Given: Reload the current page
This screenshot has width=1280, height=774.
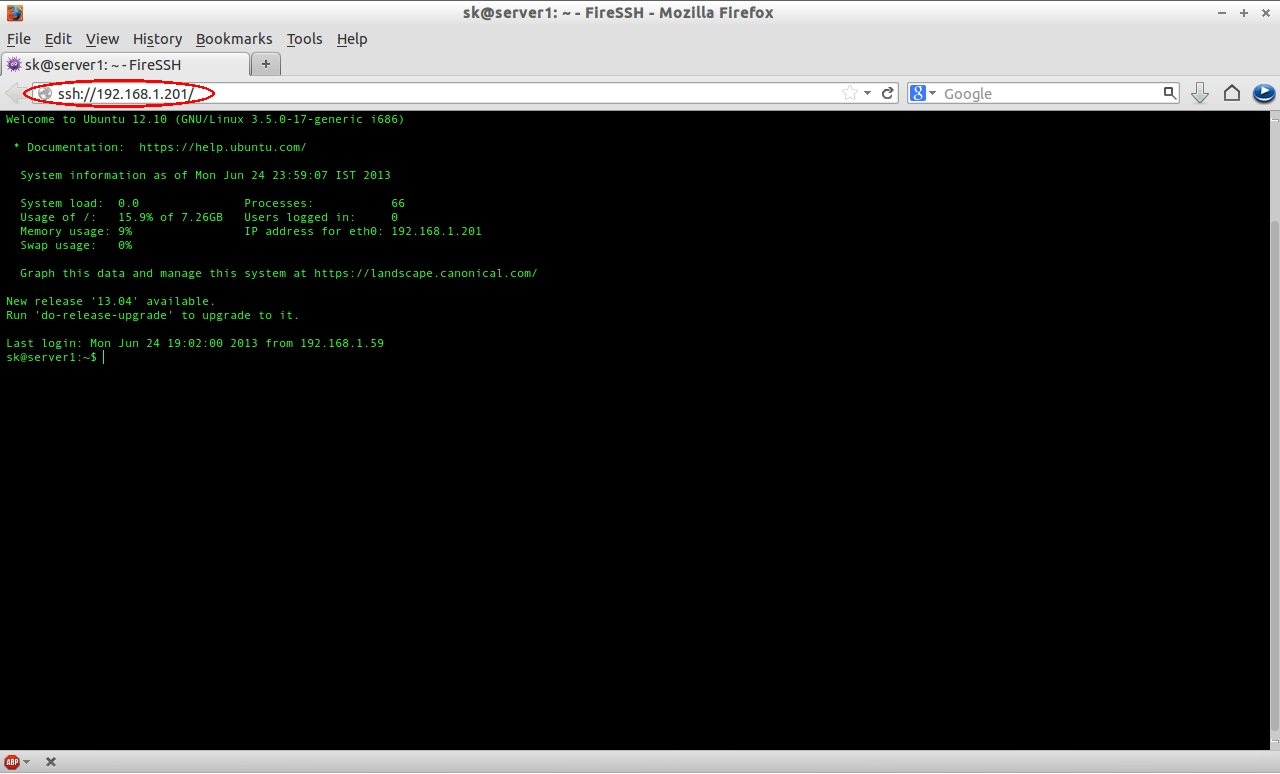Looking at the screenshot, I should [x=887, y=93].
